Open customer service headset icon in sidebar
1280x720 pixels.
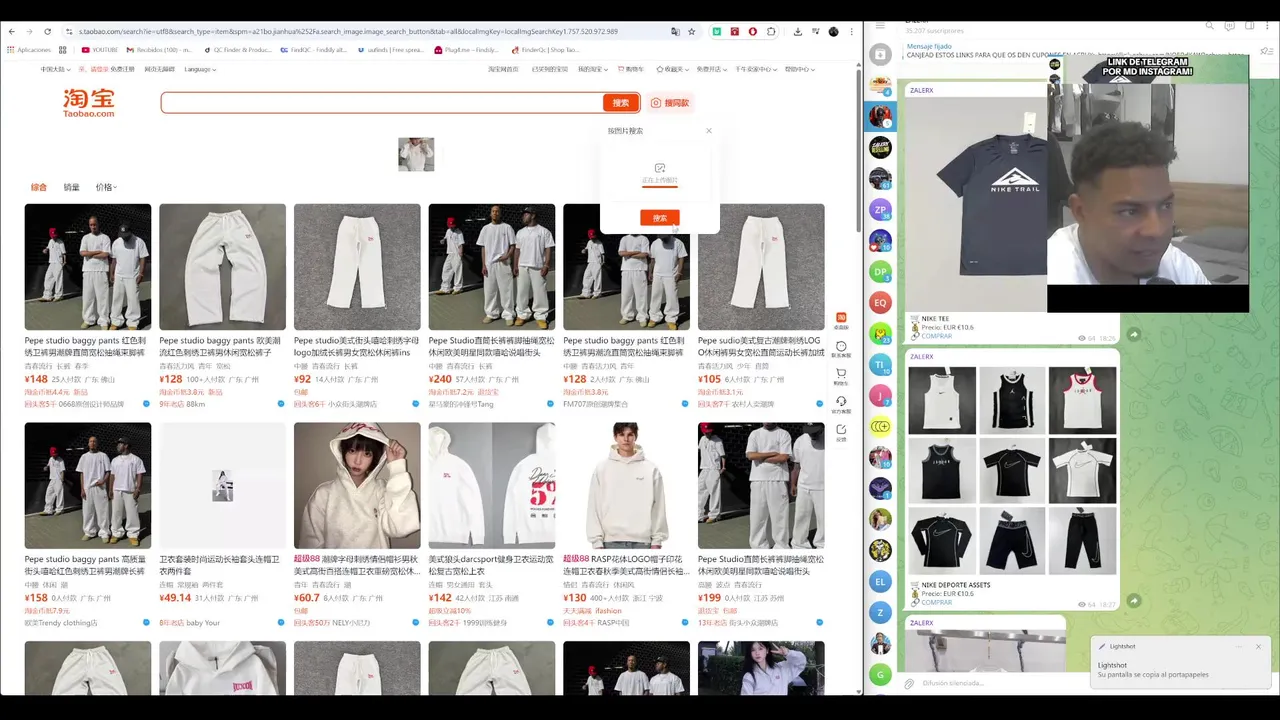(x=841, y=403)
